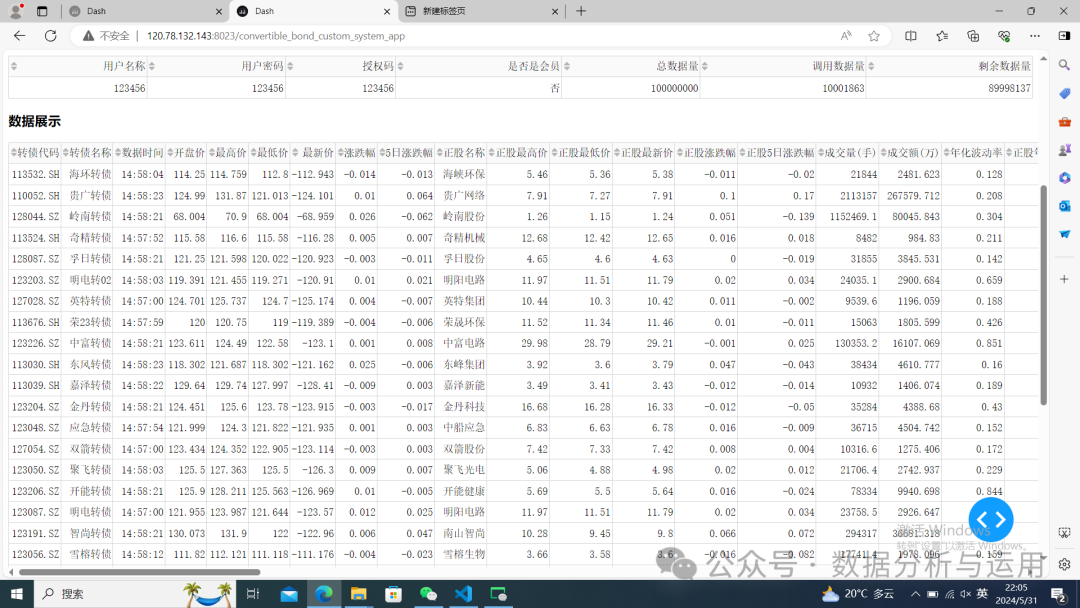Open the browser settings and more menu
The width and height of the screenshot is (1080, 608).
click(1035, 36)
